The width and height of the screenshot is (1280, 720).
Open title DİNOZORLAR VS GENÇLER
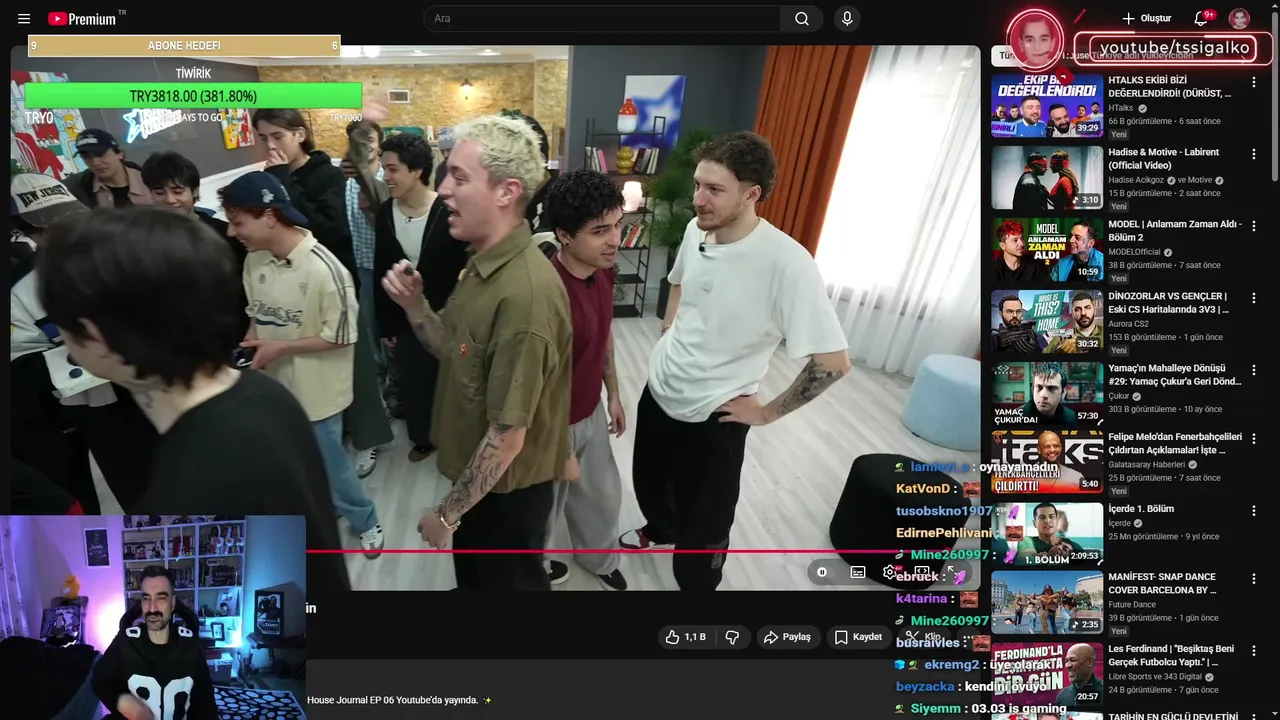[1168, 303]
